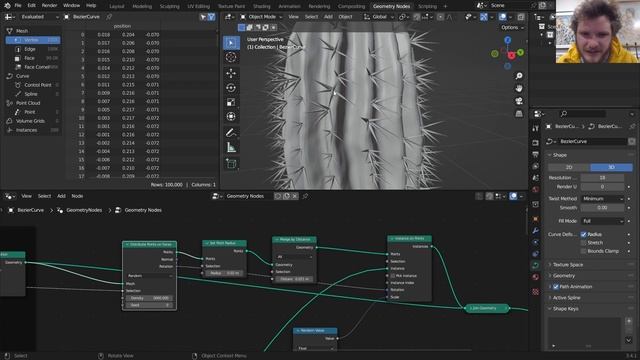Screen dimensions: 640x360
Task: Pin the spreadsheet BezierCurve object
Action: [x=109, y=17]
